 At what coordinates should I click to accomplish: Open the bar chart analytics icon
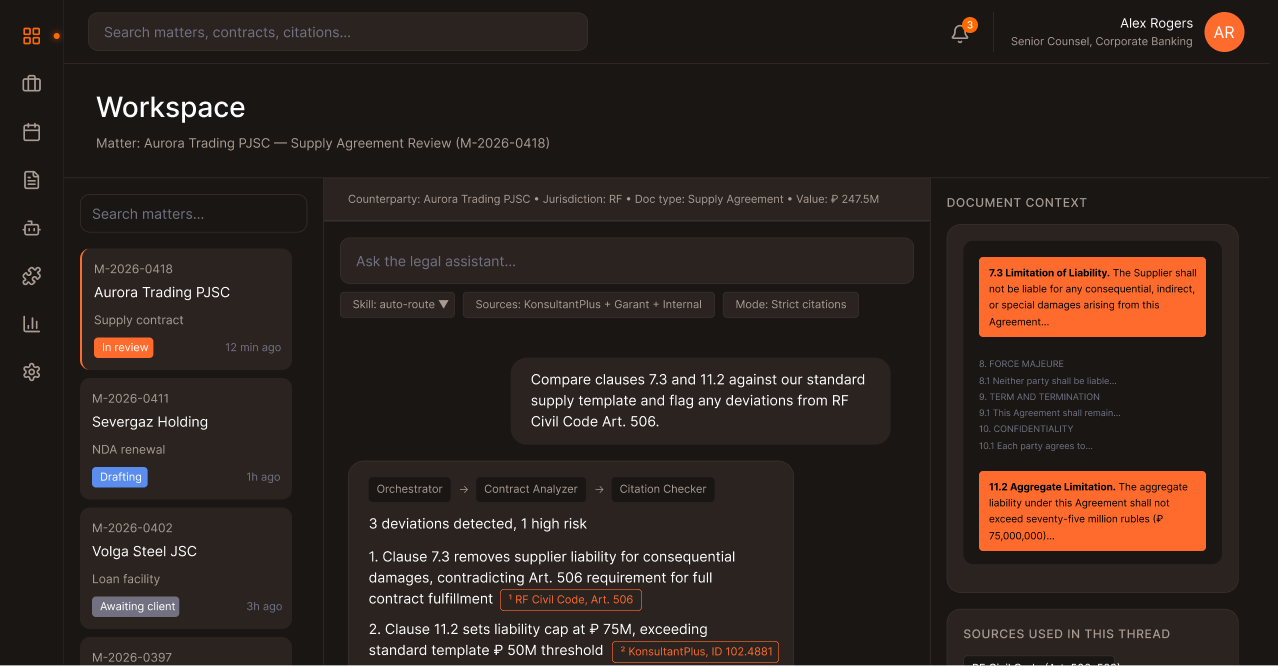[32, 324]
